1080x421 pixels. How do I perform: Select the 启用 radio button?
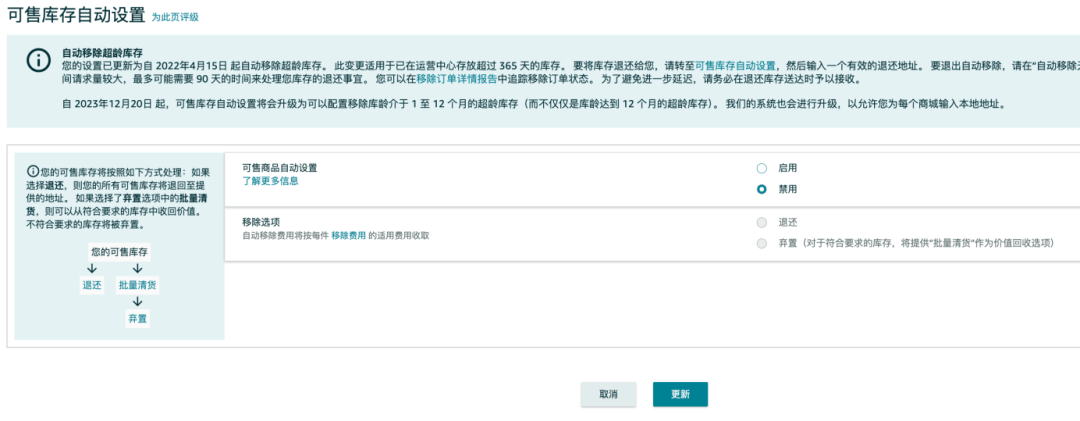click(x=761, y=168)
